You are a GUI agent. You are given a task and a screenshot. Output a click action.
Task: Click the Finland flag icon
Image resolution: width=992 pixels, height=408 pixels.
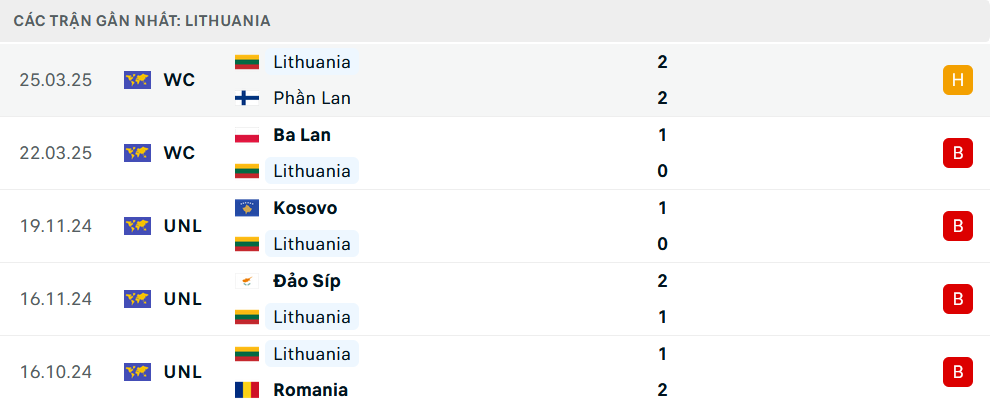click(247, 98)
